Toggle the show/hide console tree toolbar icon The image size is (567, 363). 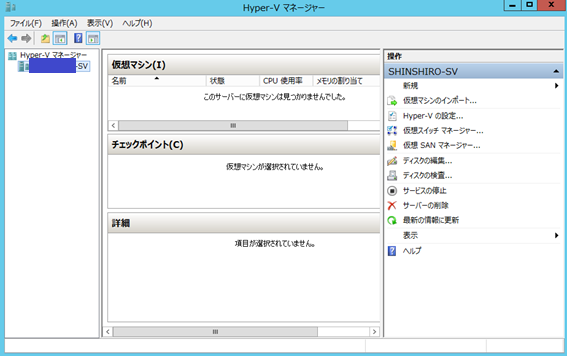click(x=60, y=38)
